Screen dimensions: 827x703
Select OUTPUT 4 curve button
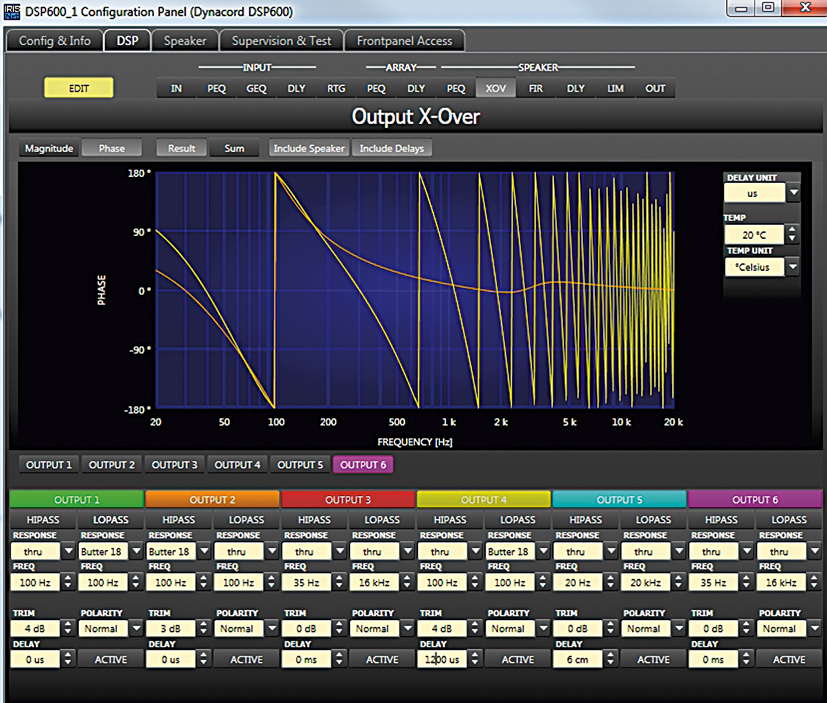pyautogui.click(x=237, y=465)
